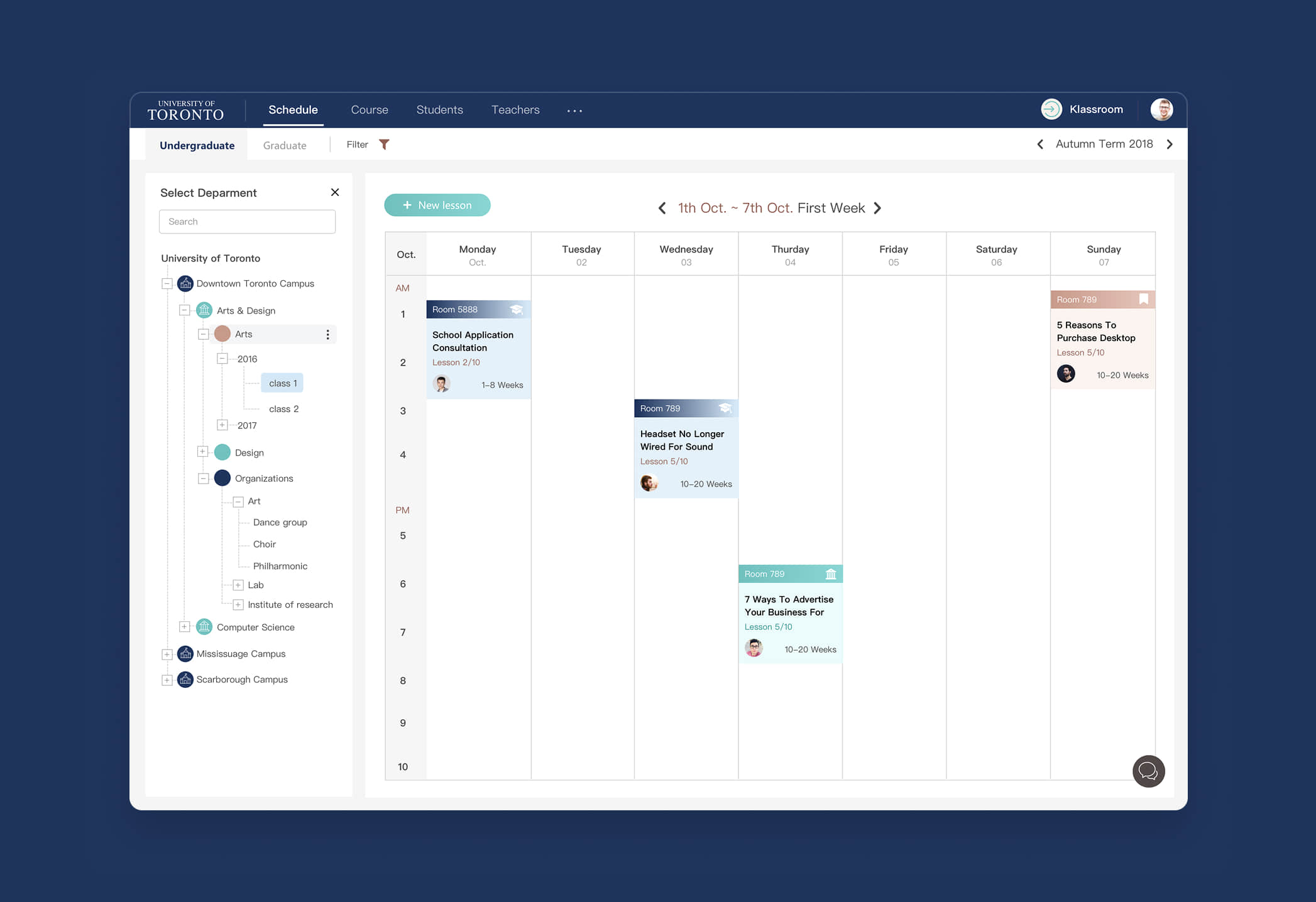Screen dimensions: 1316x902
Task: Click the three-dot menu beside Arts
Action: tap(327, 334)
